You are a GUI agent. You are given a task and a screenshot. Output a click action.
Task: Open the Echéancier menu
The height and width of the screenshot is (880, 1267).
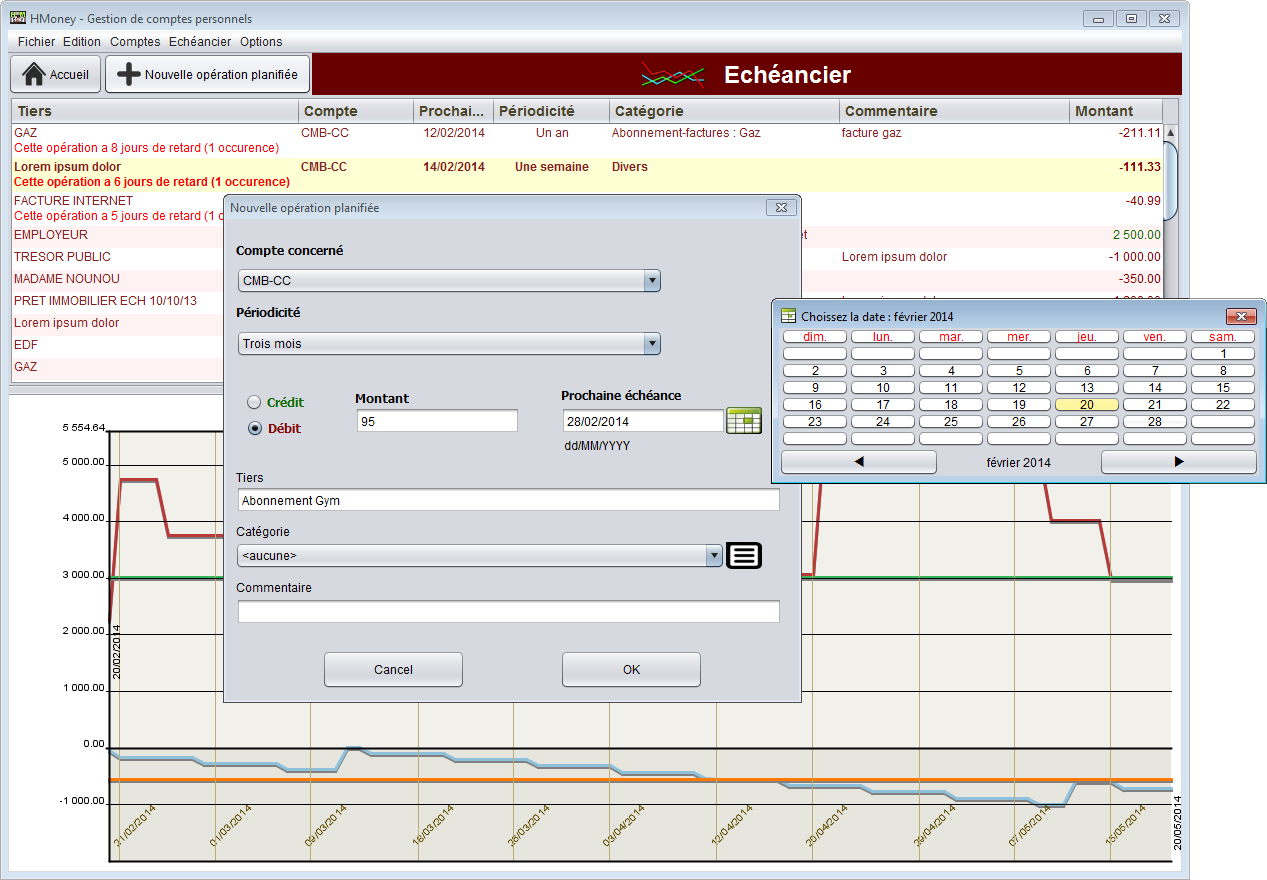point(200,42)
